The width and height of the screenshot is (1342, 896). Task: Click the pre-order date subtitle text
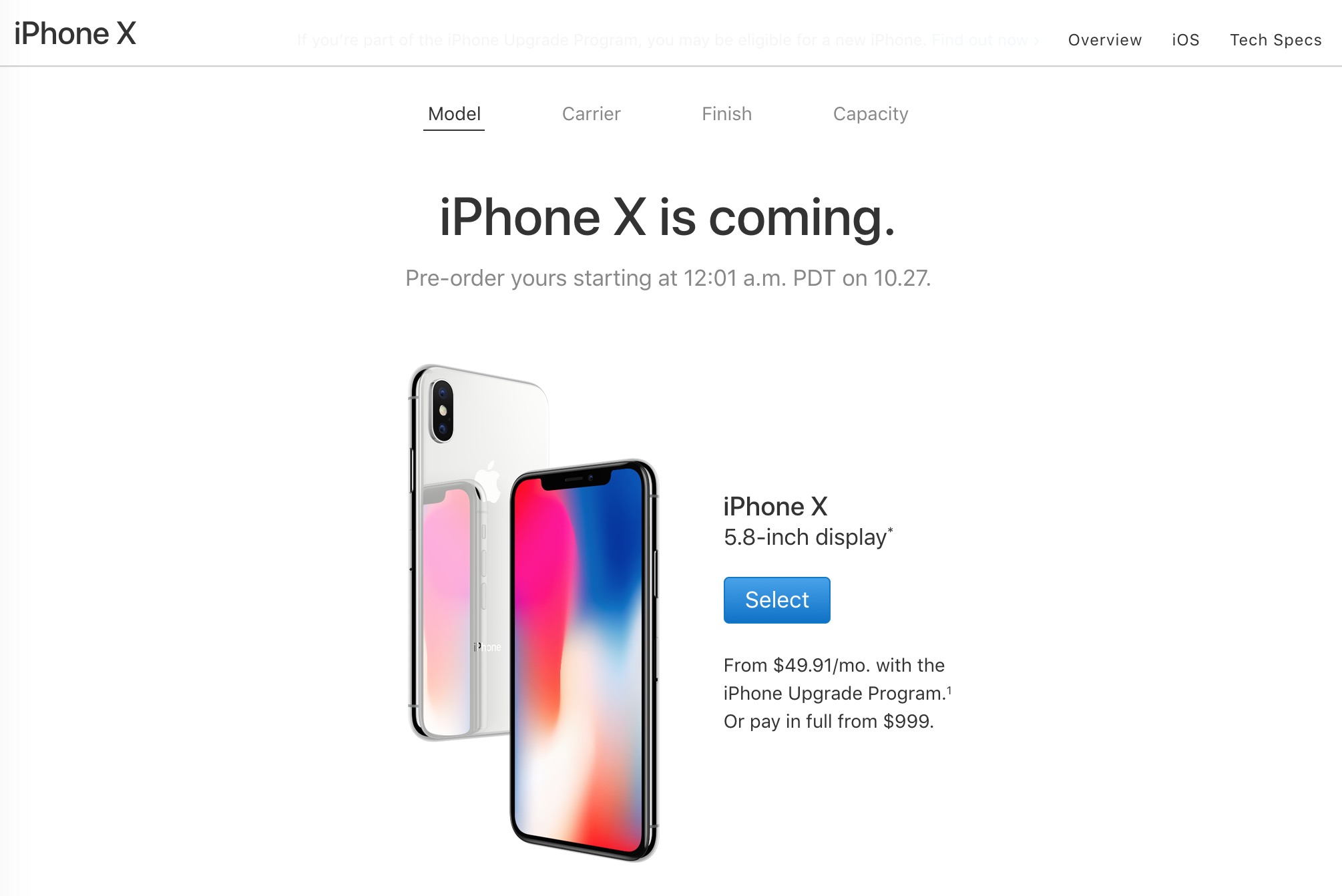click(x=668, y=278)
